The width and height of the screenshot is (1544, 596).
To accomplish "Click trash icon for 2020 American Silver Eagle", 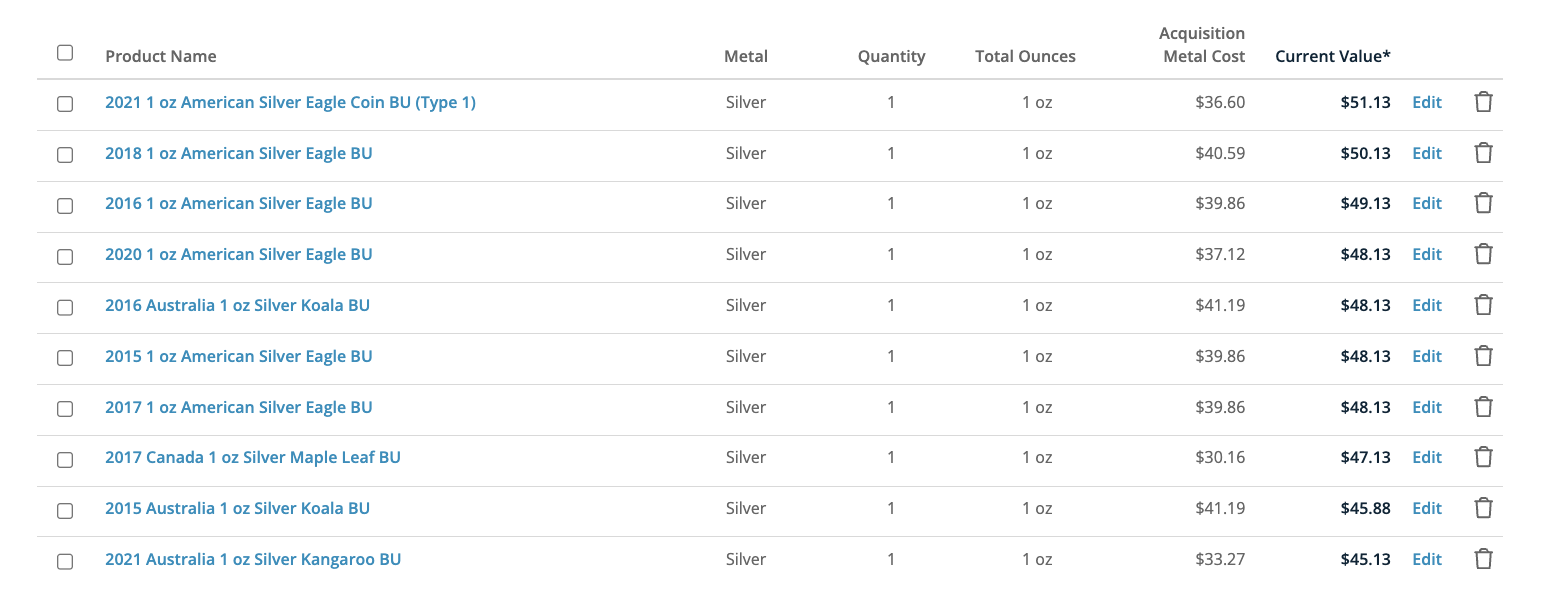I will pyautogui.click(x=1483, y=254).
